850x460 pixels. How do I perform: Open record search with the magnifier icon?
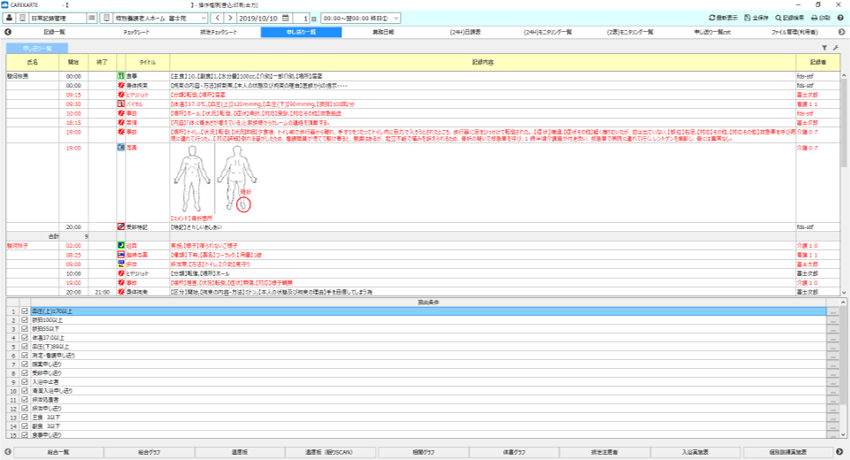[x=778, y=18]
